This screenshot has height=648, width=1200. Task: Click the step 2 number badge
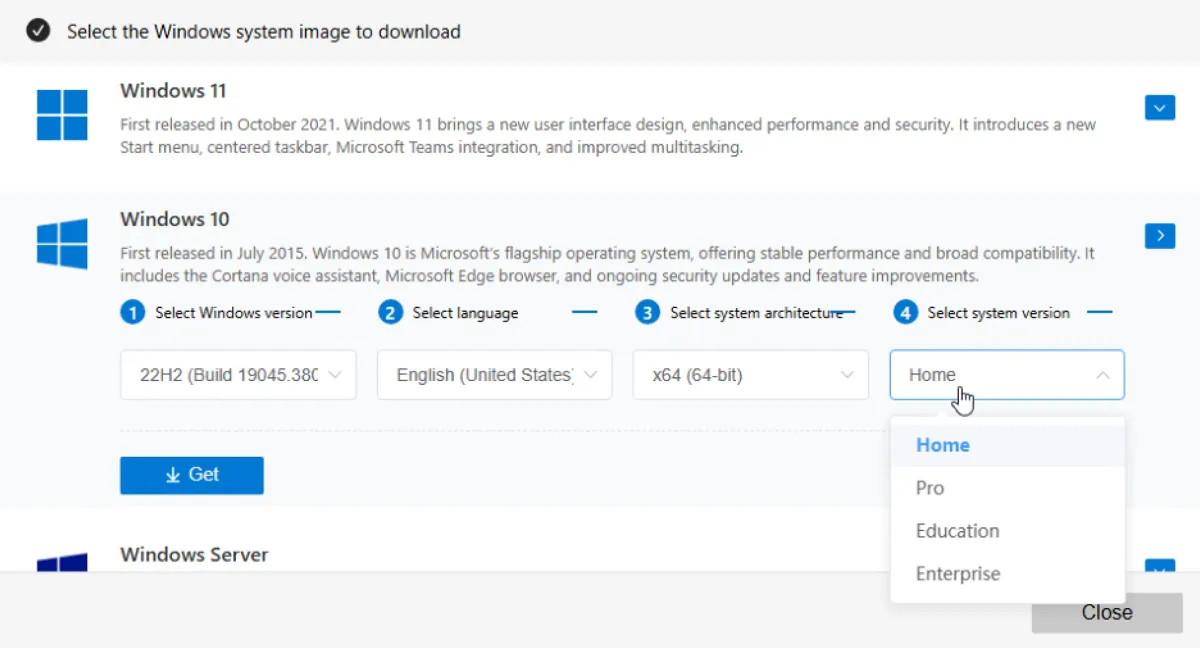390,313
